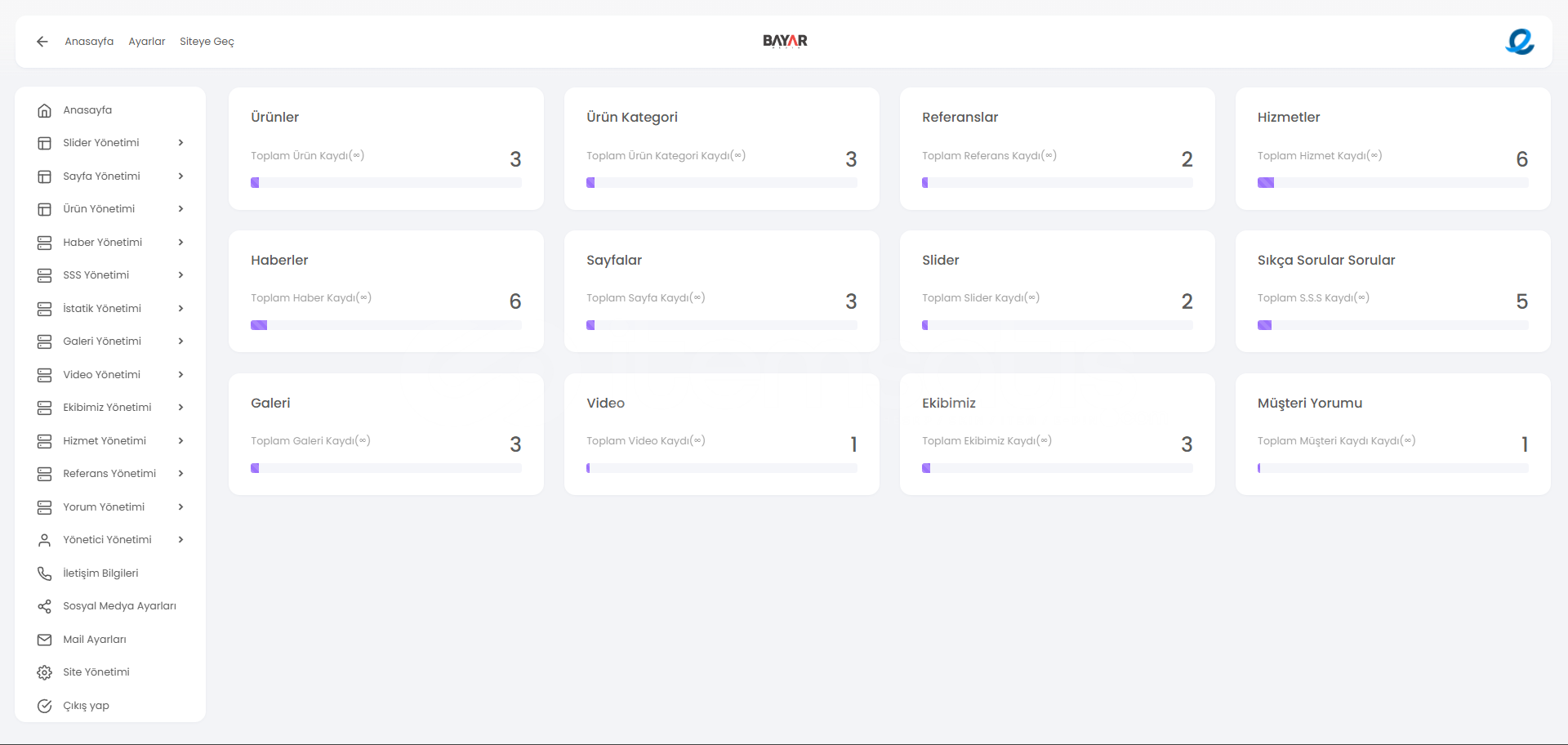Select Anasayfa in the top navigation bar
The image size is (1568, 745).
coord(89,42)
